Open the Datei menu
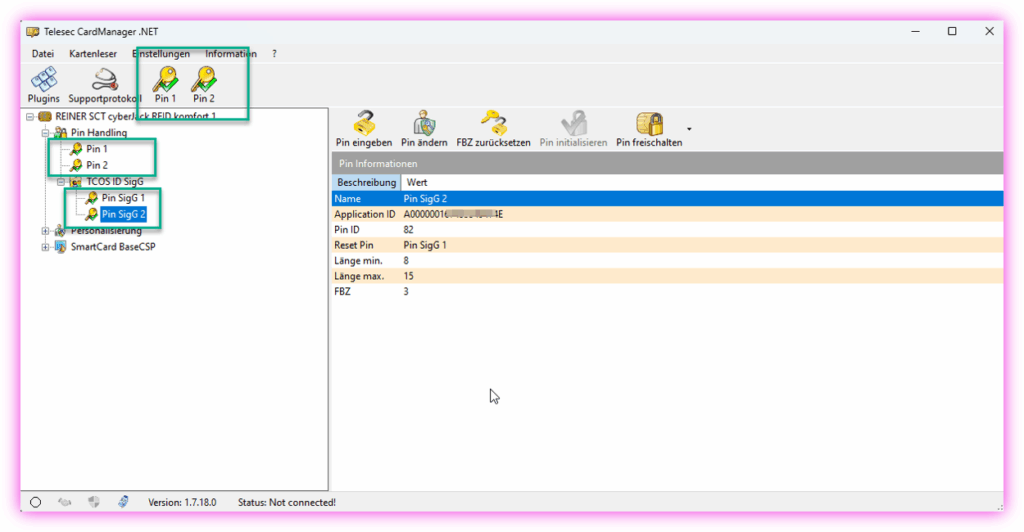The image size is (1024, 532). [x=43, y=53]
